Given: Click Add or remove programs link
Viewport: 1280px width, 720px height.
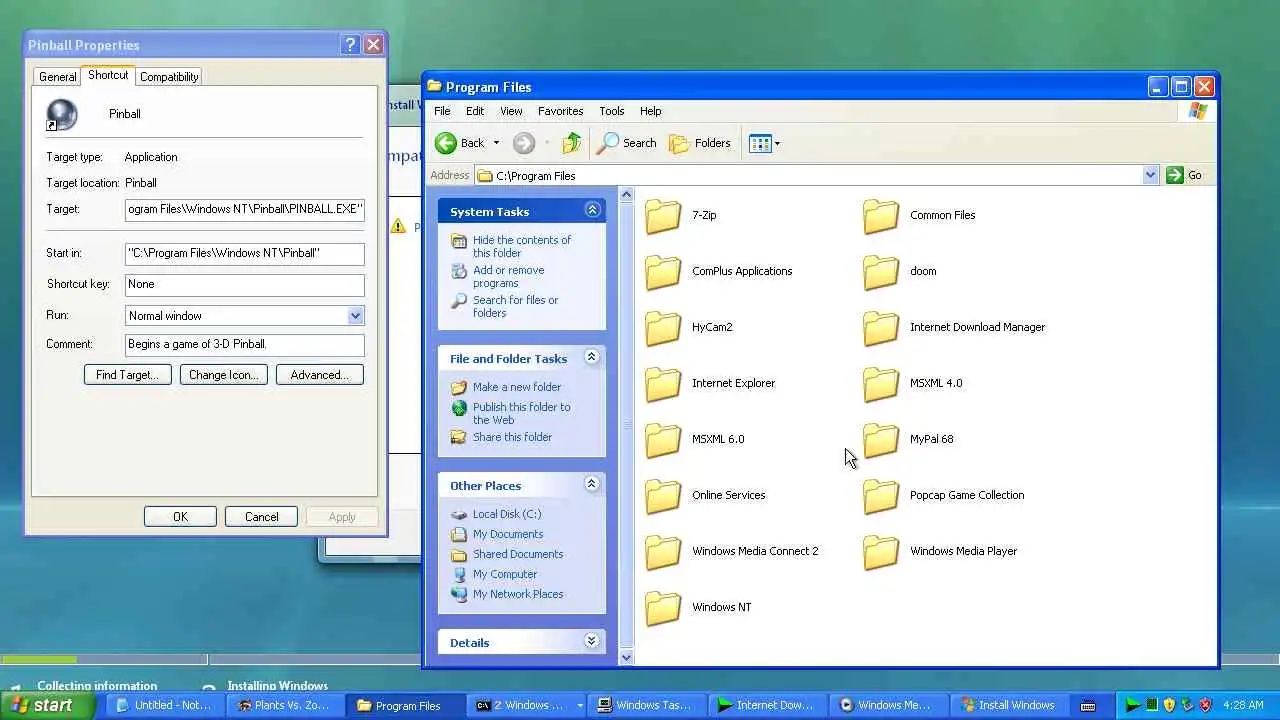Looking at the screenshot, I should point(508,276).
